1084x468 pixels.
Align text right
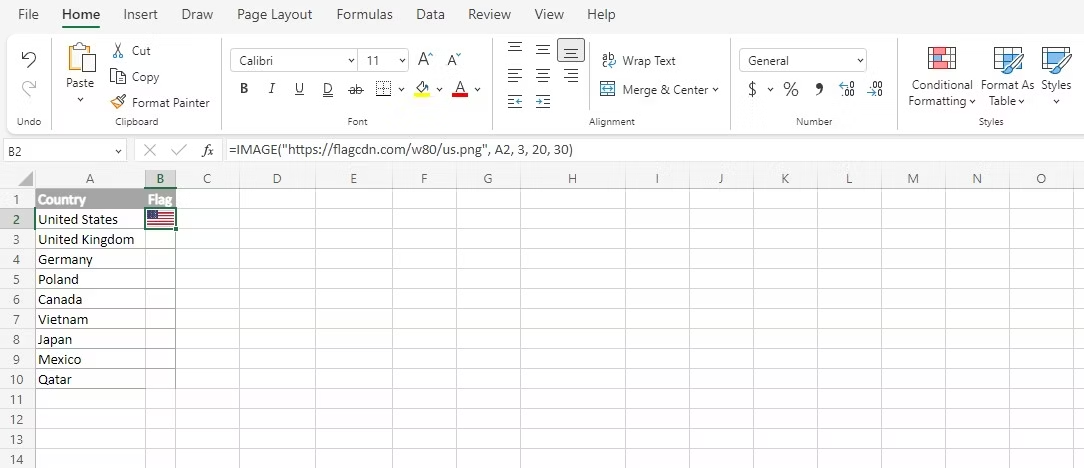571,75
